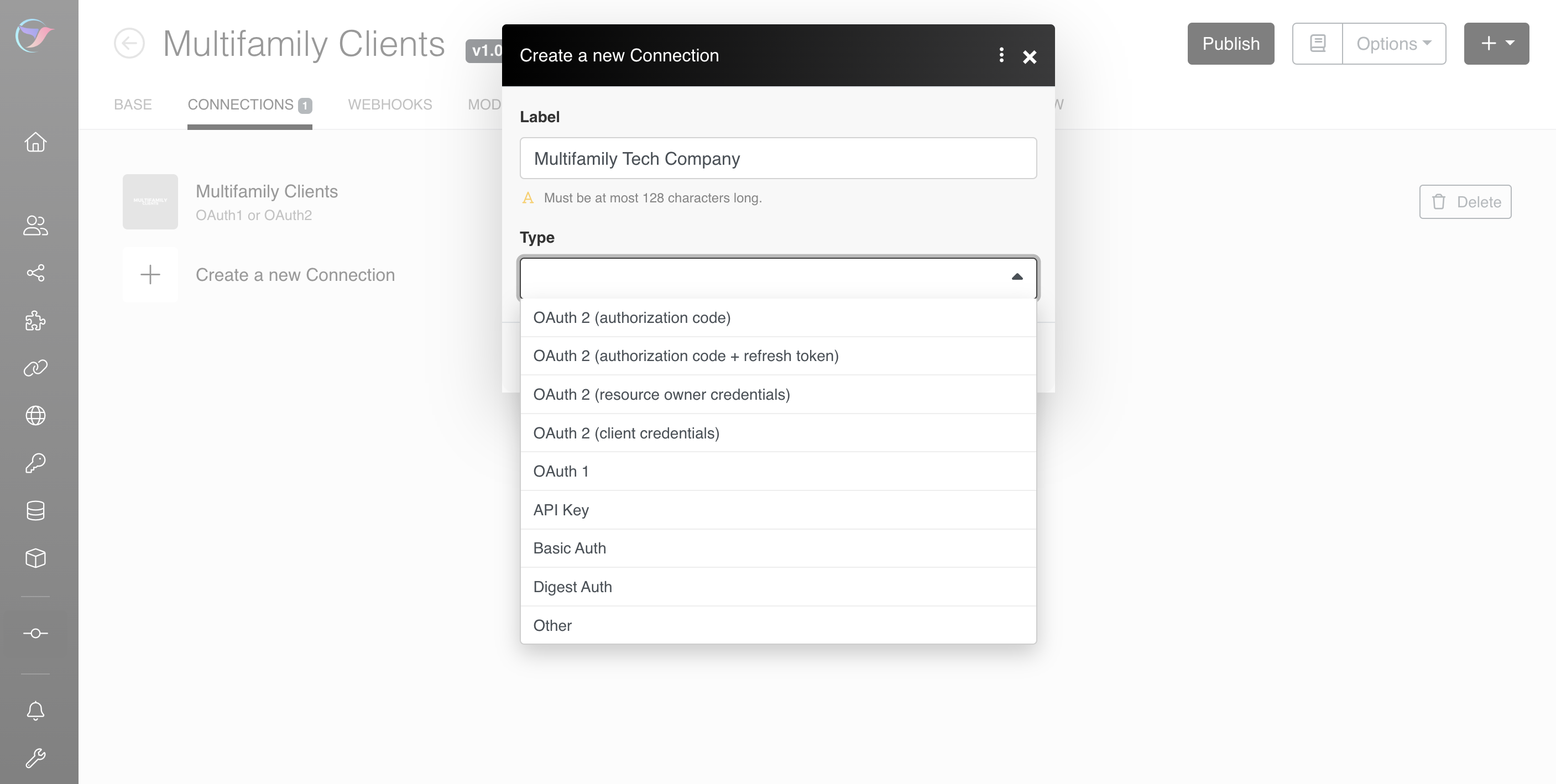Open the Connections chain-link icon
Screen dimensions: 1556x784
[35, 368]
